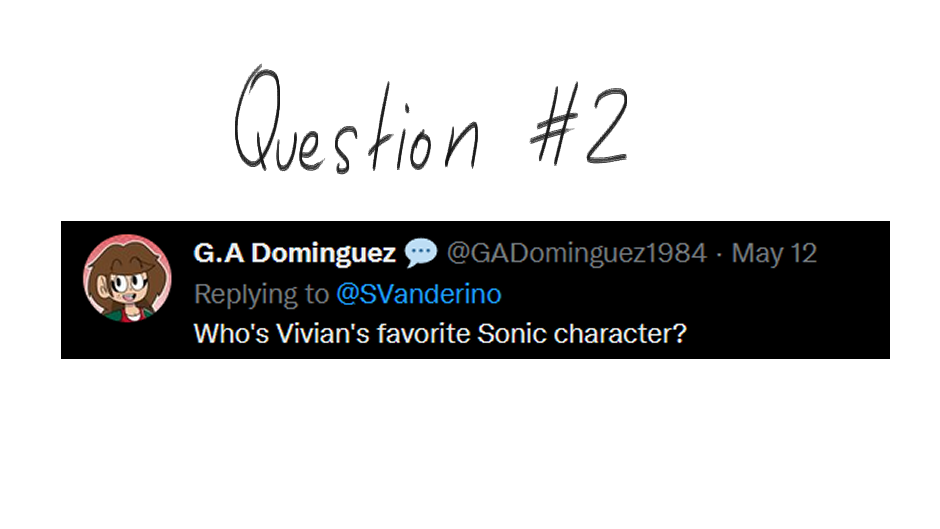Open the @GADominguez1984 handle
The image size is (940, 529).
[x=575, y=254]
